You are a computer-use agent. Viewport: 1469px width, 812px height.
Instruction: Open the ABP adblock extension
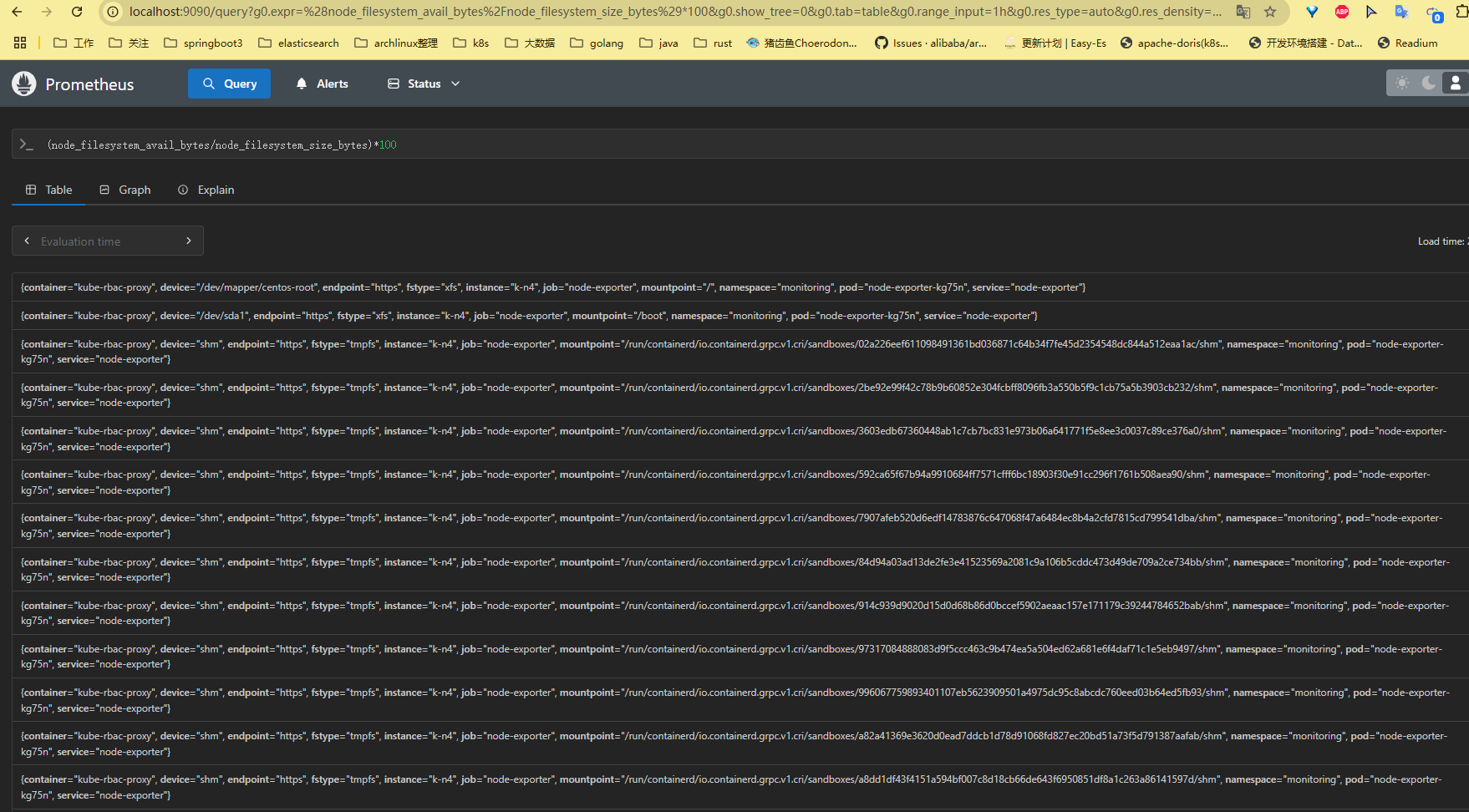tap(1342, 12)
